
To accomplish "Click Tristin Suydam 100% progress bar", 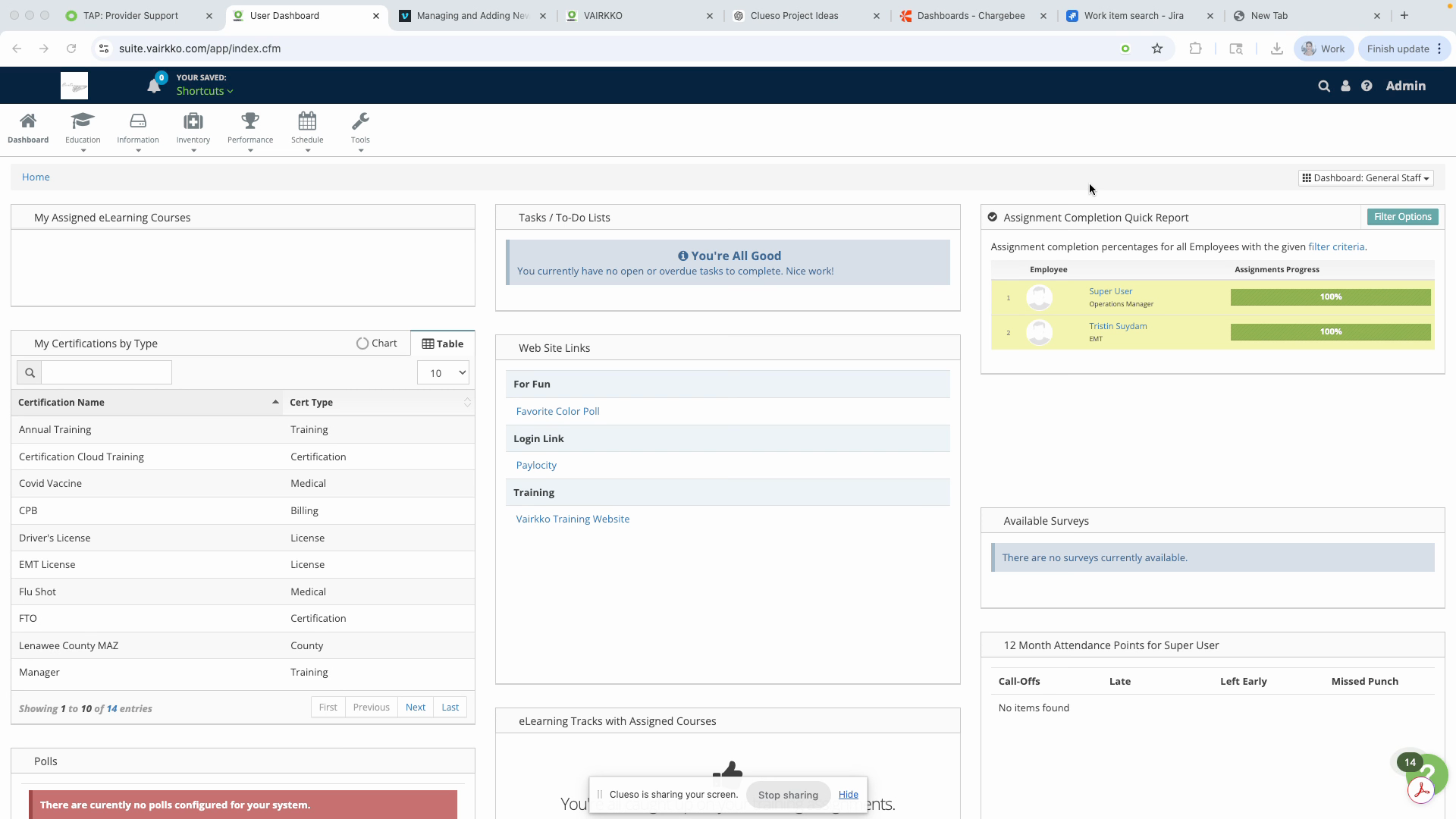I will coord(1330,332).
